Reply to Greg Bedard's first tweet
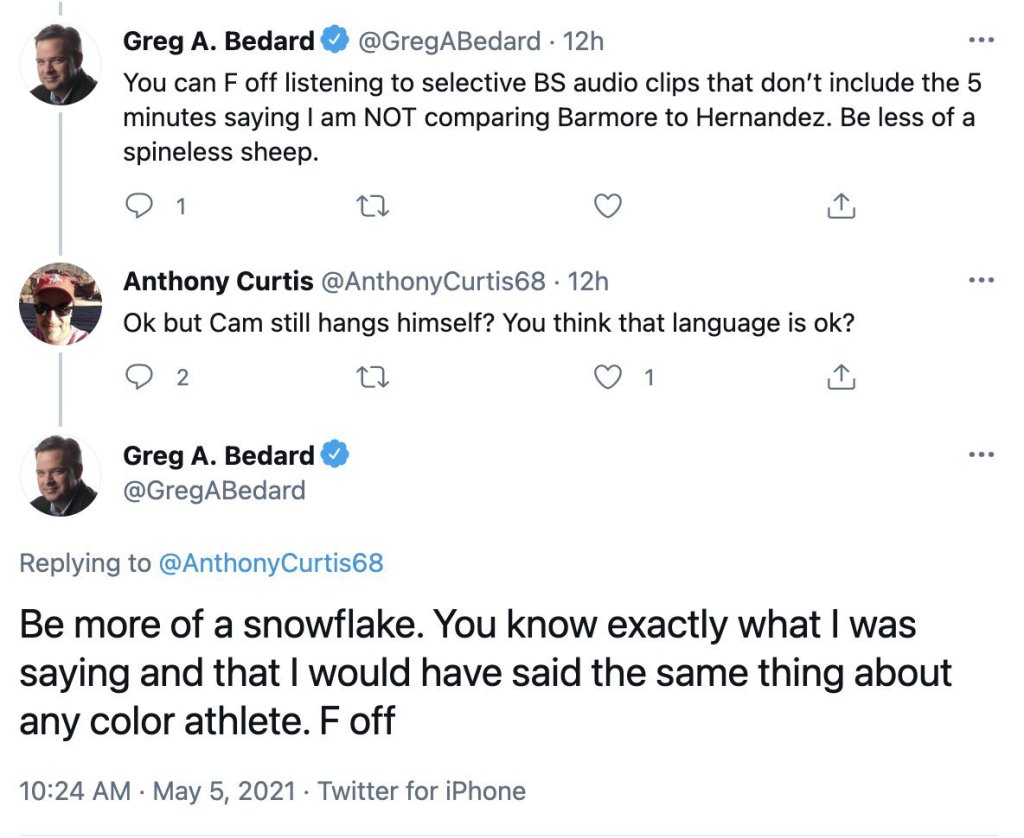Image resolution: width=1024 pixels, height=838 pixels. point(136,207)
